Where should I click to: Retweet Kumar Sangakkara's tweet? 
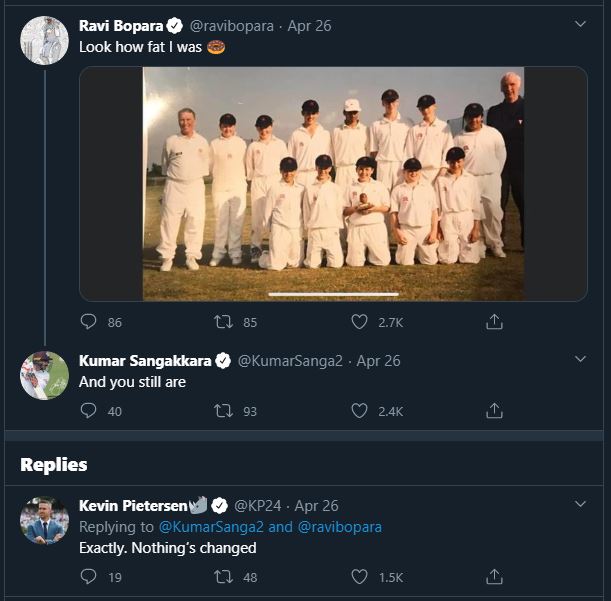point(224,410)
